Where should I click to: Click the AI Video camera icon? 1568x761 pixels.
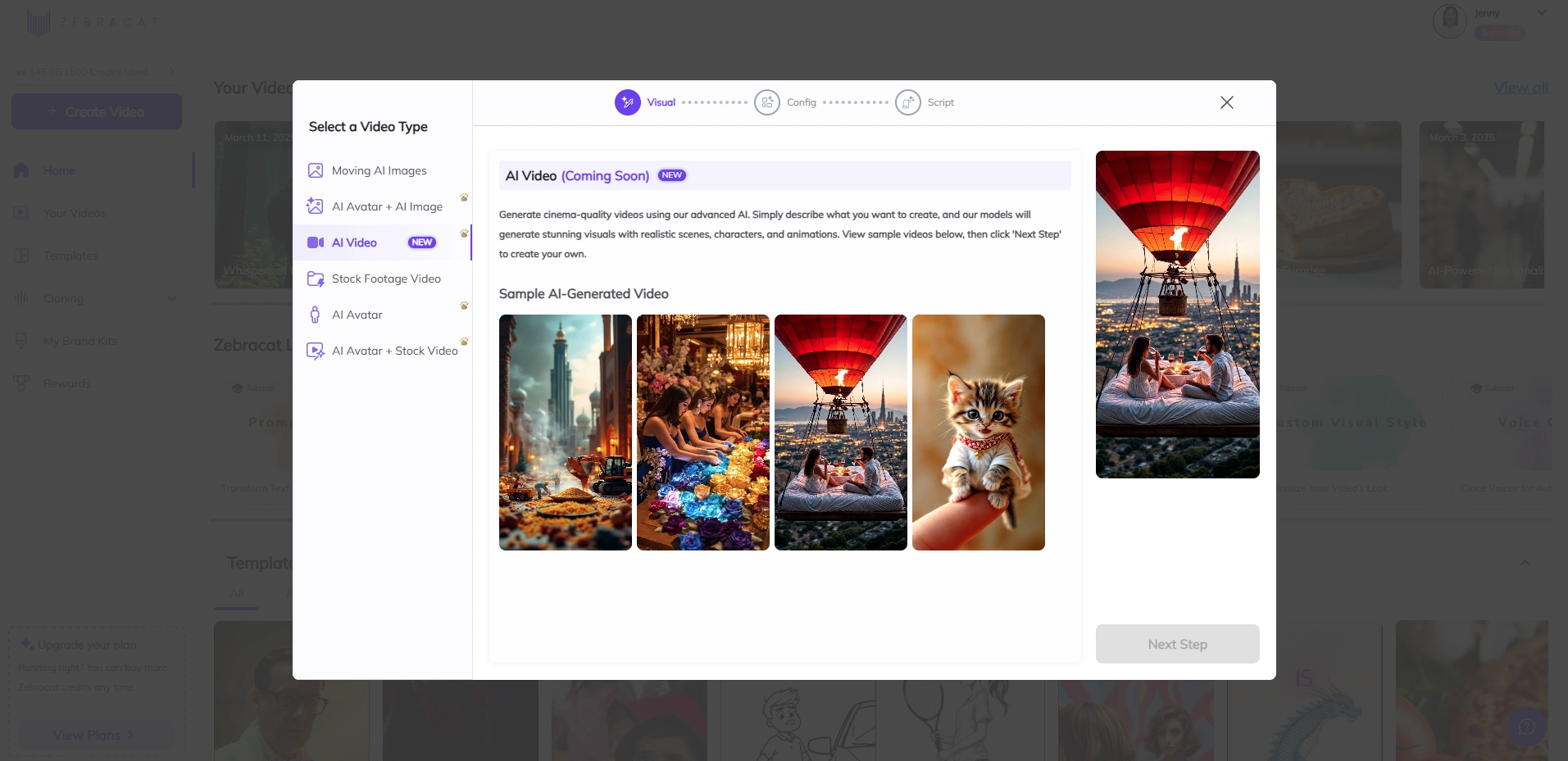pos(316,242)
